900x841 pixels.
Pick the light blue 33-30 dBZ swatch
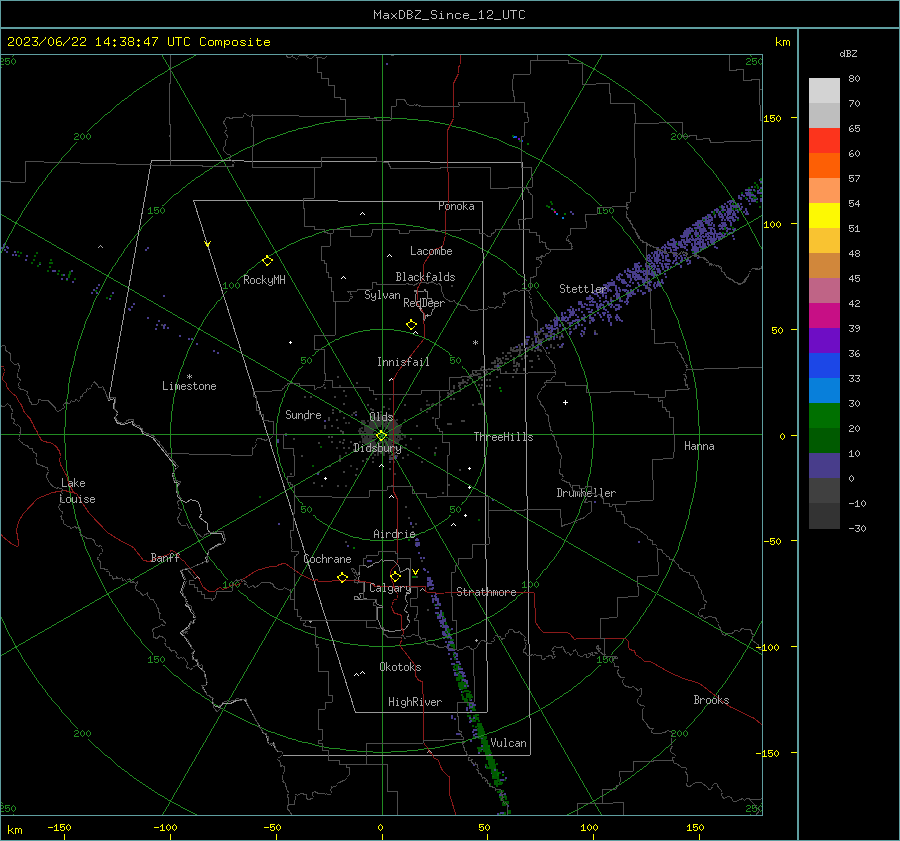(x=824, y=391)
